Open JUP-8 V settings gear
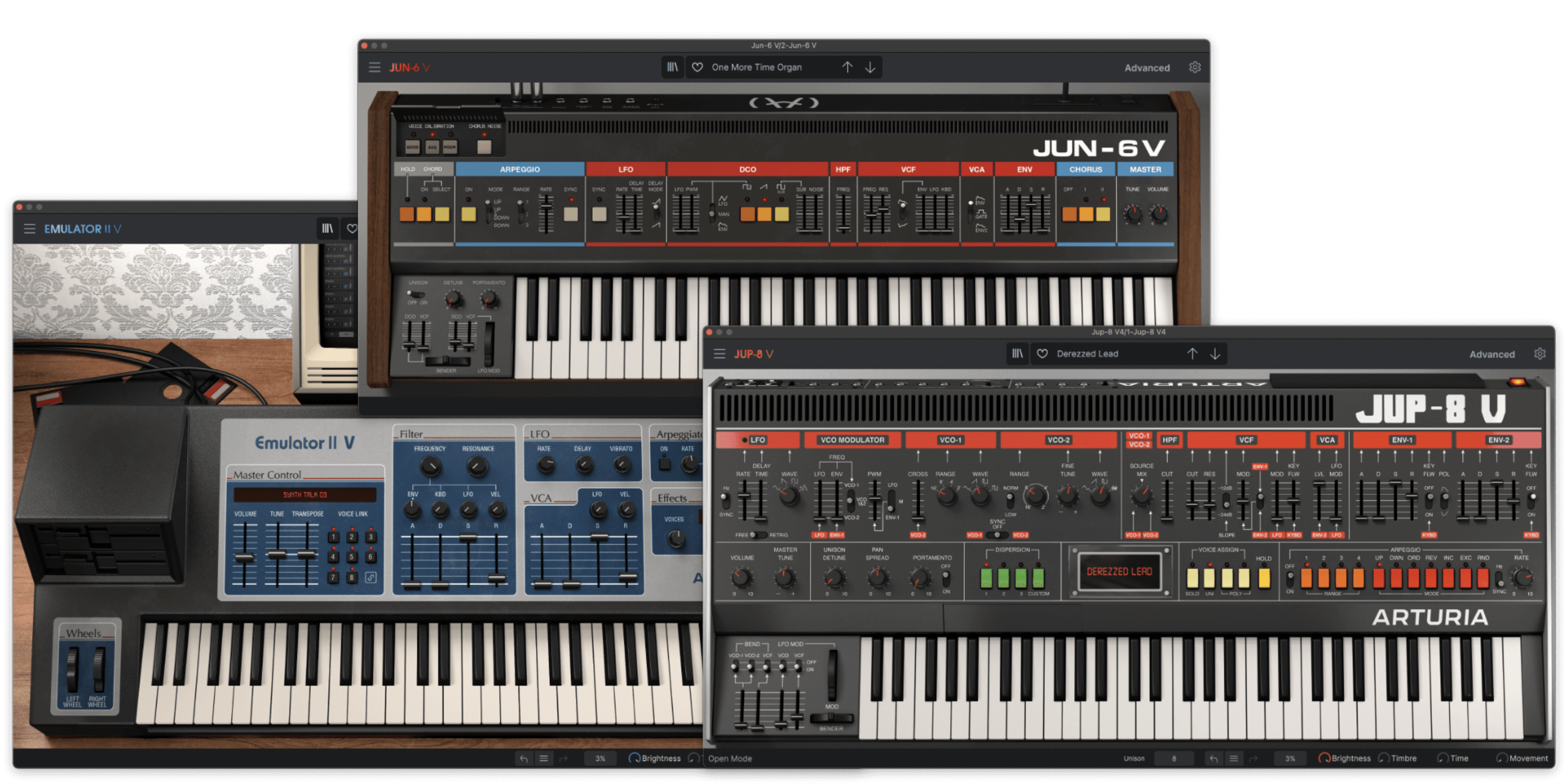Image resolution: width=1568 pixels, height=784 pixels. (x=1539, y=354)
